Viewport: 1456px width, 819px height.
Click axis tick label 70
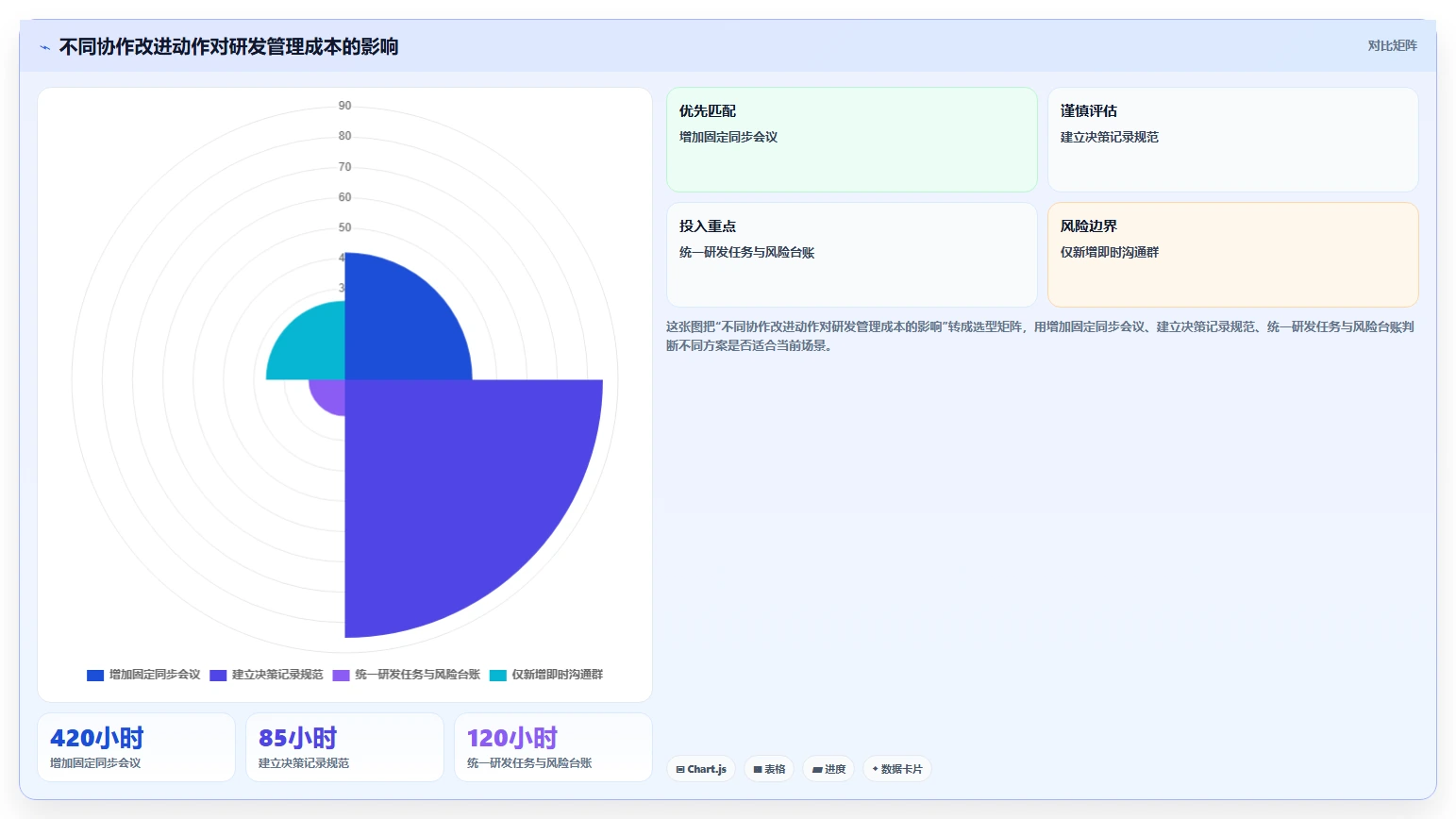click(344, 167)
